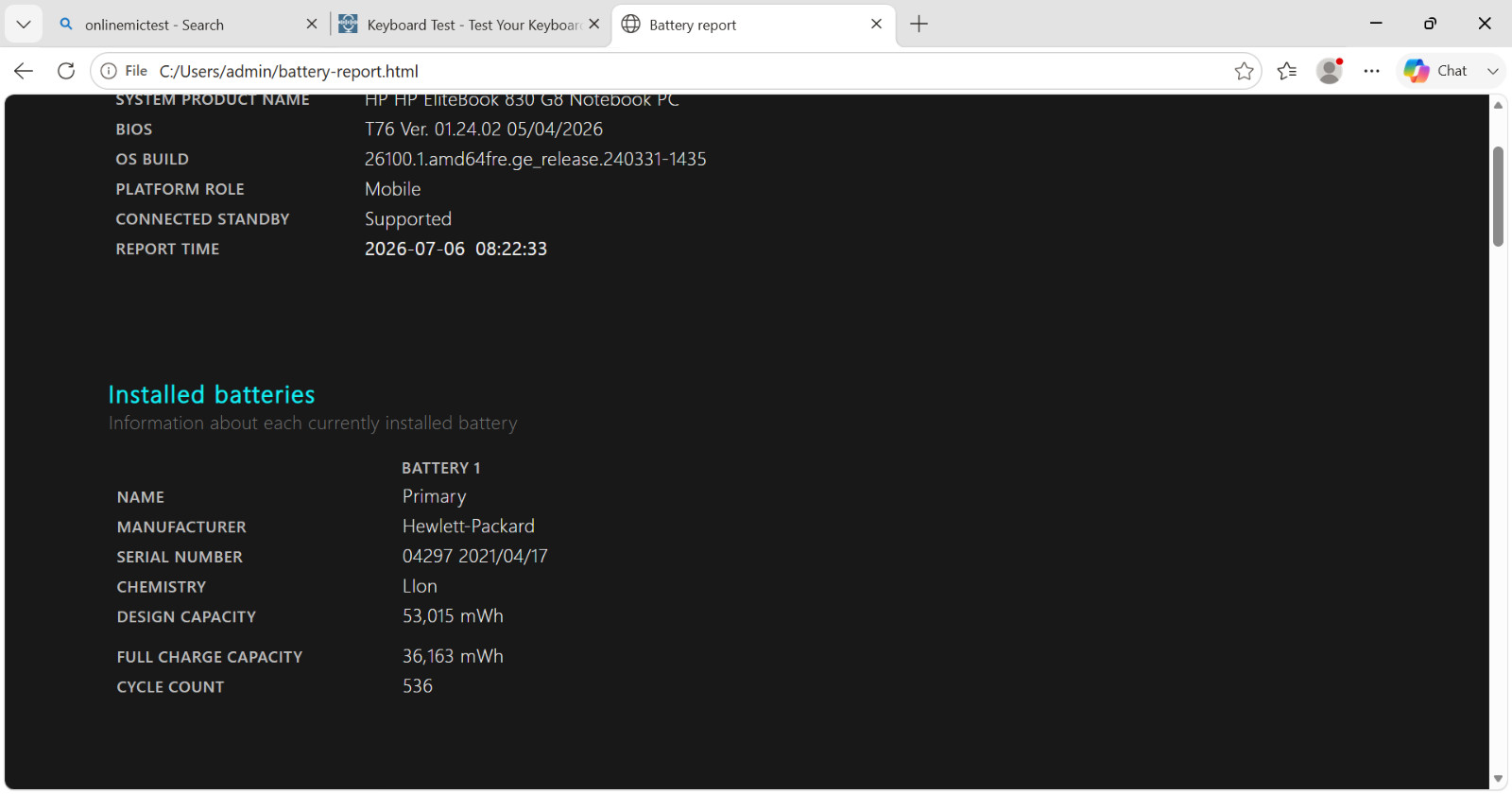The height and width of the screenshot is (794, 1512).
Task: Click the search favicon on first tab
Action: click(x=66, y=25)
